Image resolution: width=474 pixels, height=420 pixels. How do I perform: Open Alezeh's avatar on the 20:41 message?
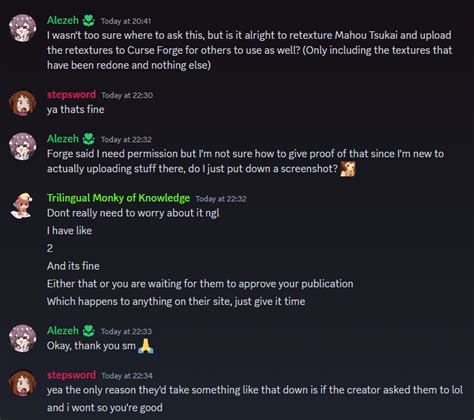(23, 28)
